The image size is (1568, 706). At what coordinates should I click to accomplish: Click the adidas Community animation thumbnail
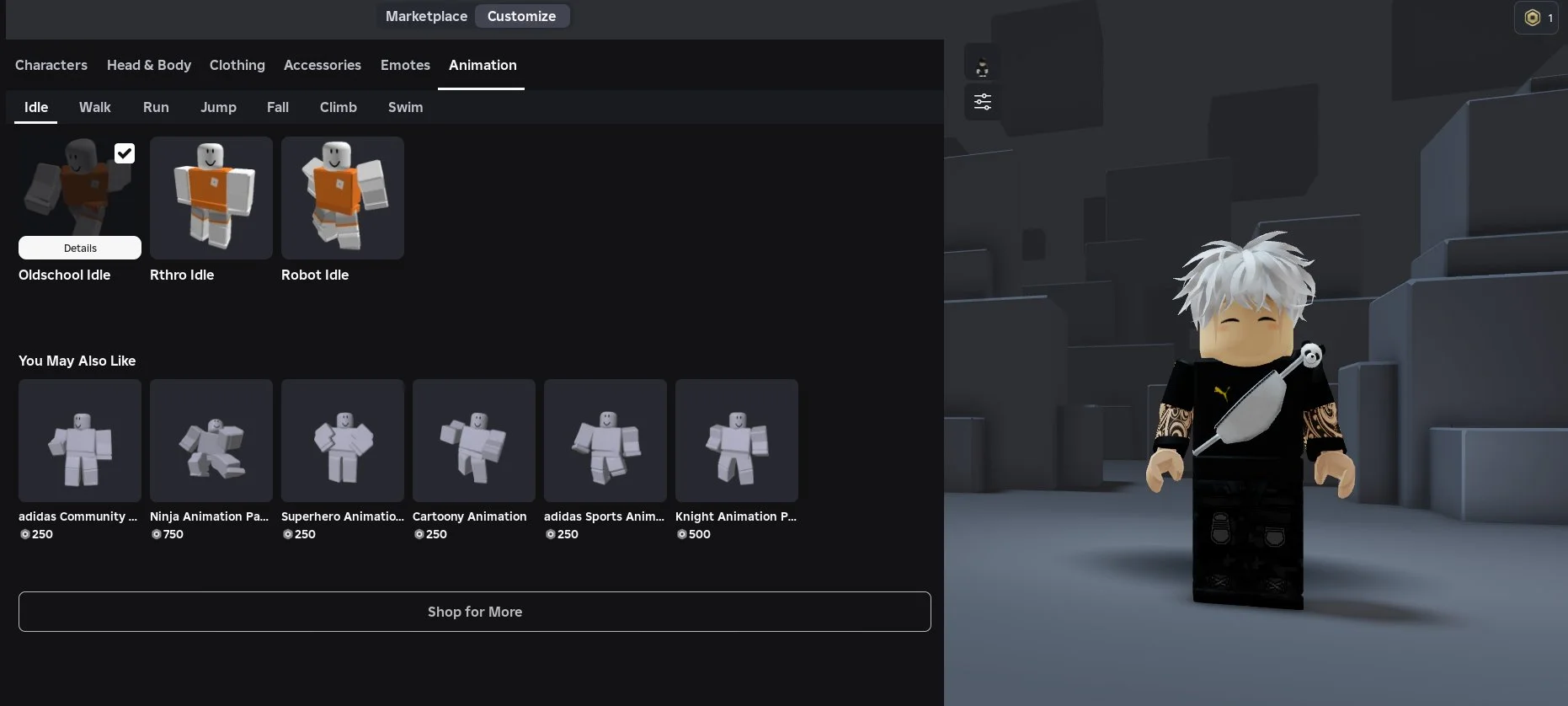click(x=80, y=441)
